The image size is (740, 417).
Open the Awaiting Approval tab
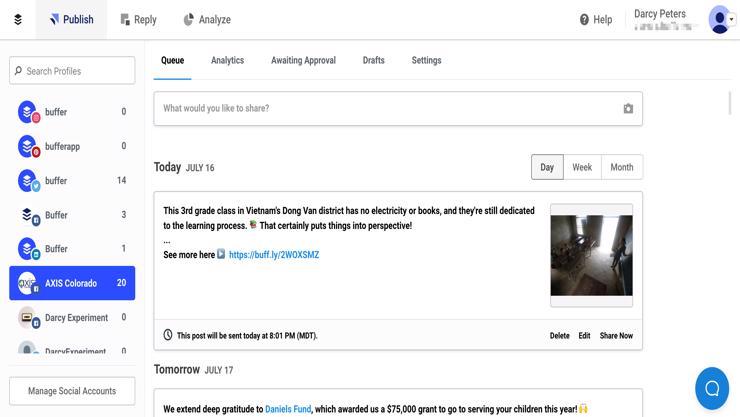[303, 60]
